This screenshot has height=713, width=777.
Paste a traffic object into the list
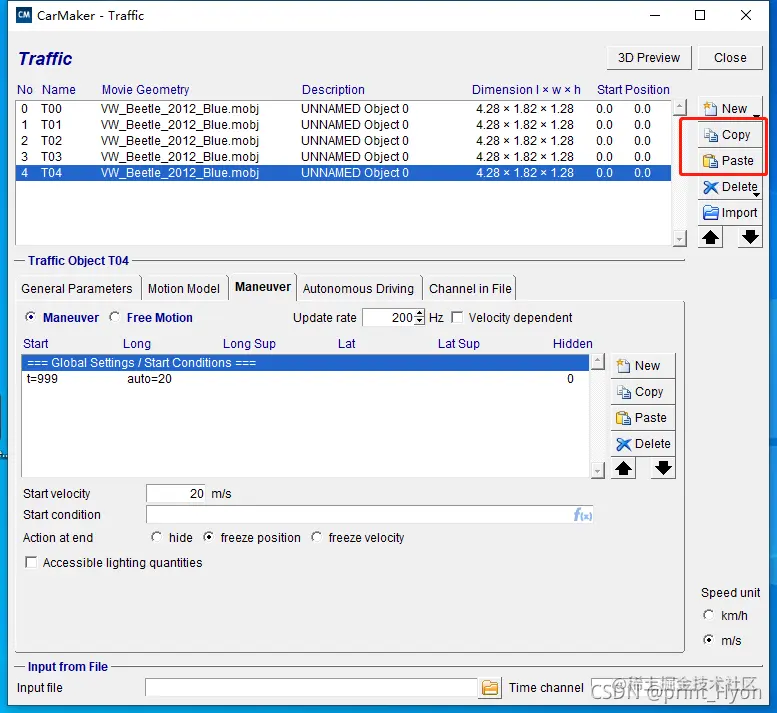coord(729,161)
